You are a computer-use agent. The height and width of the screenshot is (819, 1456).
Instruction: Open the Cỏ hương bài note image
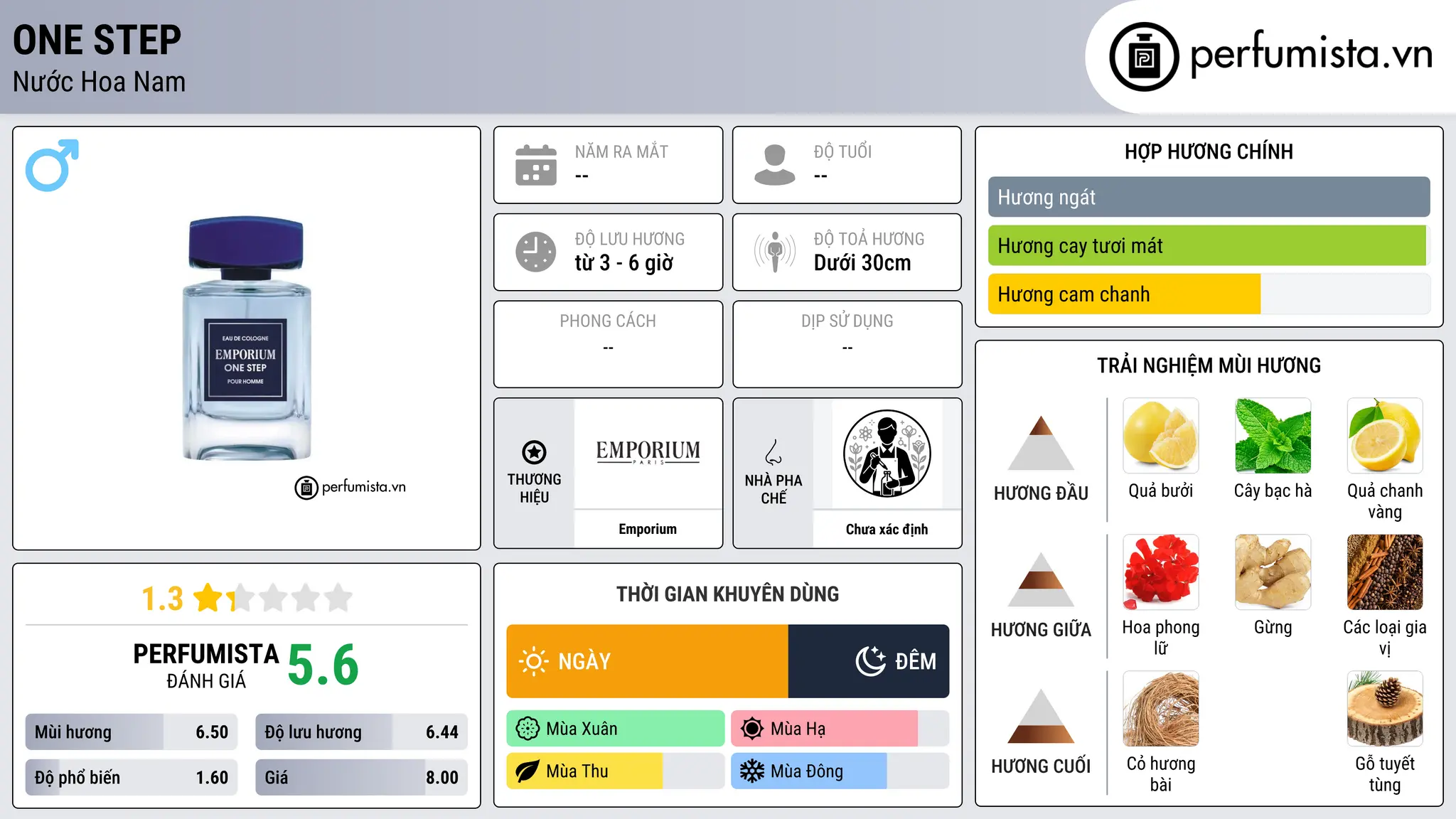tap(1160, 709)
